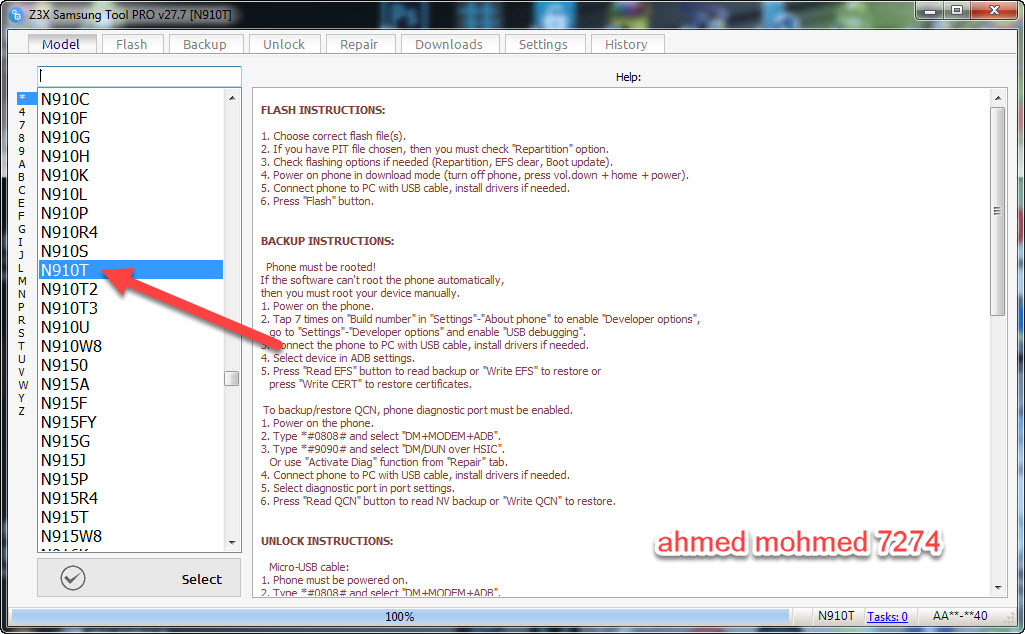Screen dimensions: 1025x634
Task: Select the Model tab
Action: point(61,44)
